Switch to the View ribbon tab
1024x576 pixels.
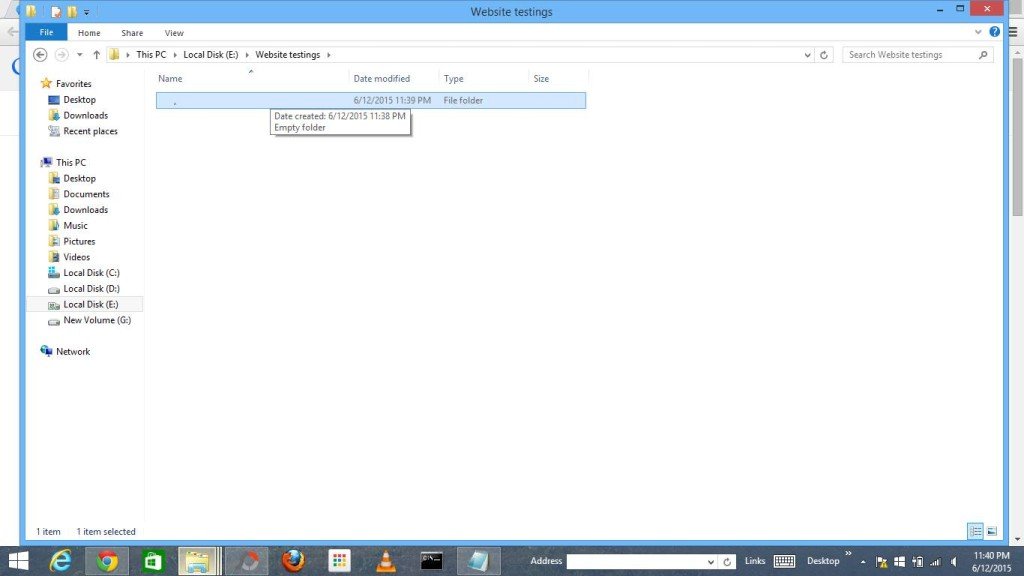coord(174,33)
